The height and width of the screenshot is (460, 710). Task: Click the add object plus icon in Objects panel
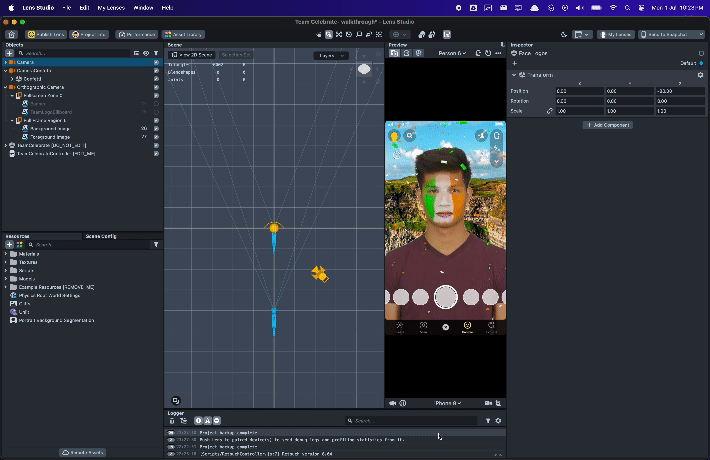[x=9, y=53]
